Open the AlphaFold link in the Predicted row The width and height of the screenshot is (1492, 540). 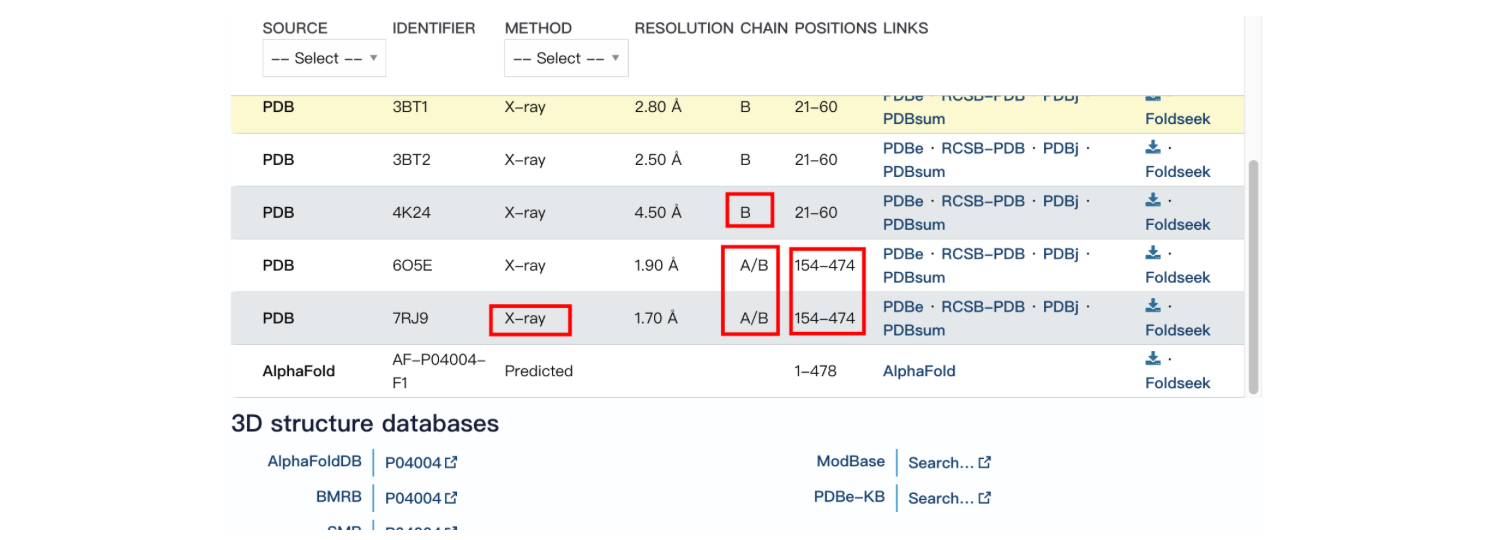click(x=919, y=371)
